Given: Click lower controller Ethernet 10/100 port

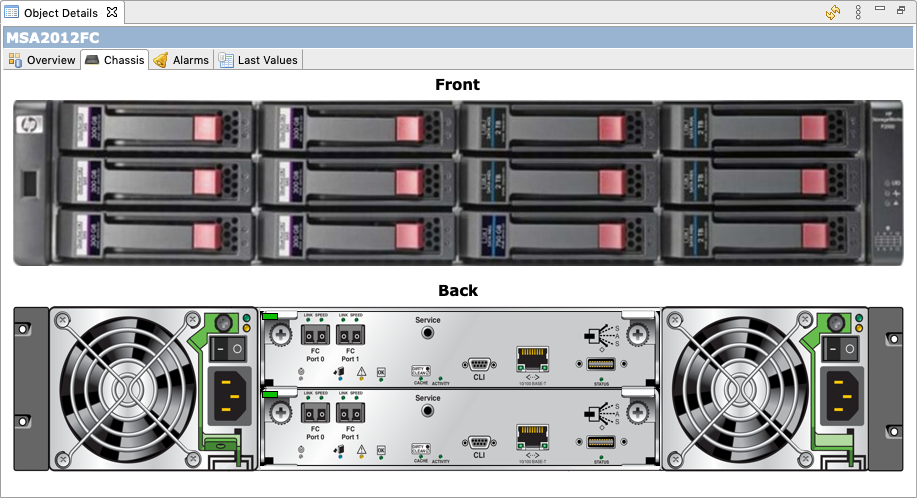Looking at the screenshot, I should [532, 437].
